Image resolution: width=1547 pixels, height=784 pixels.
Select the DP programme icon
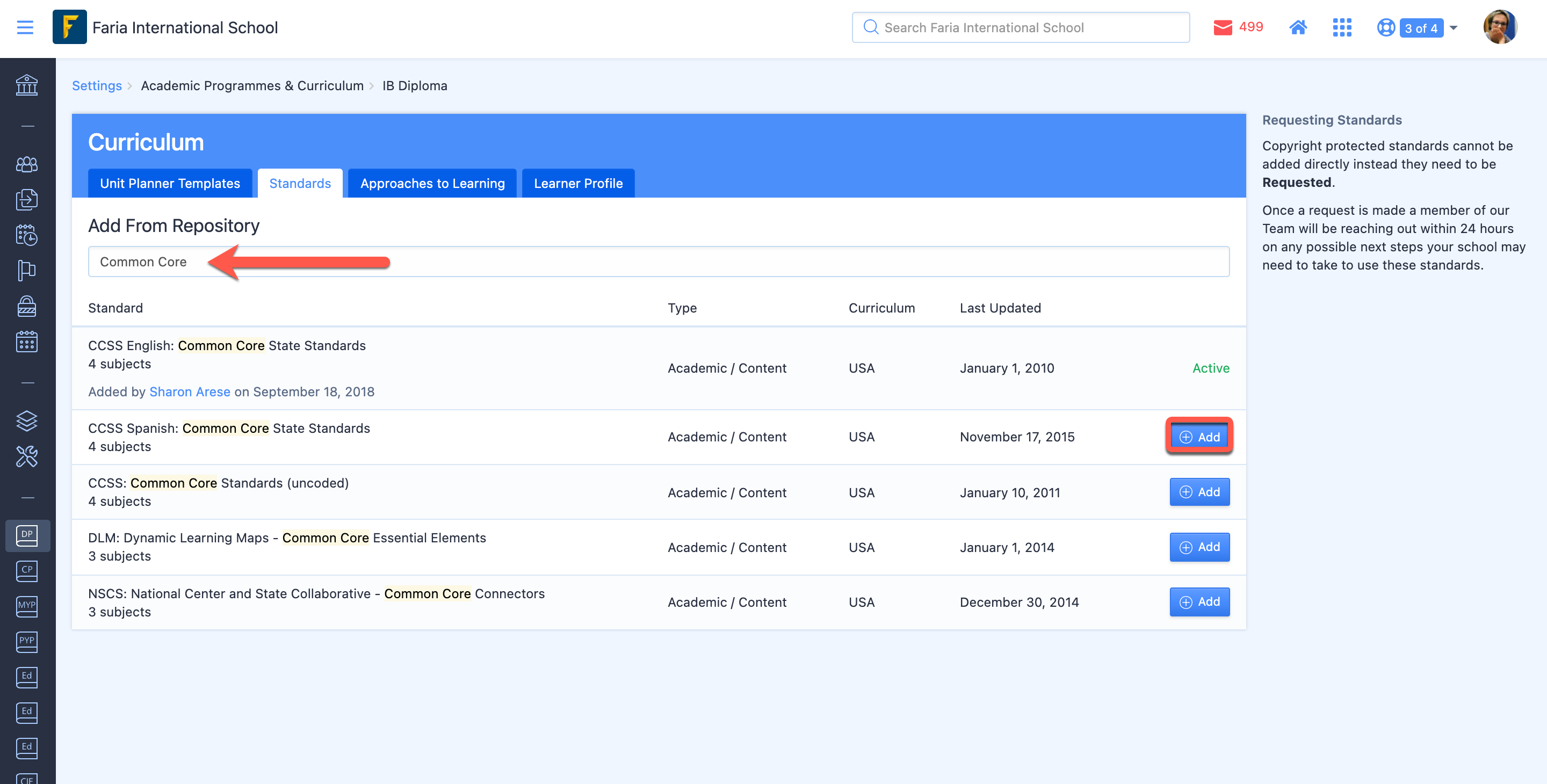[x=27, y=535]
